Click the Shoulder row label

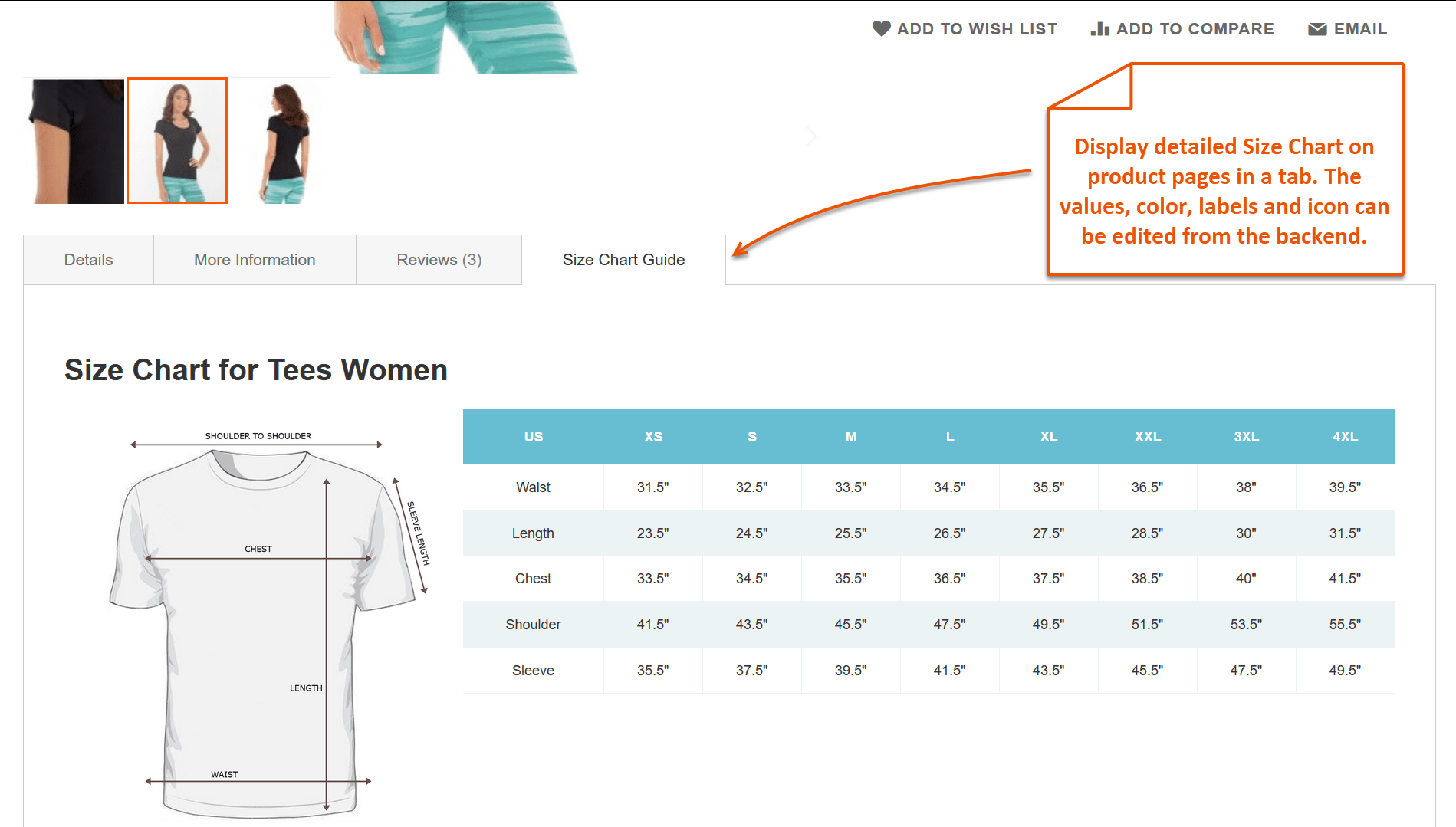(533, 625)
